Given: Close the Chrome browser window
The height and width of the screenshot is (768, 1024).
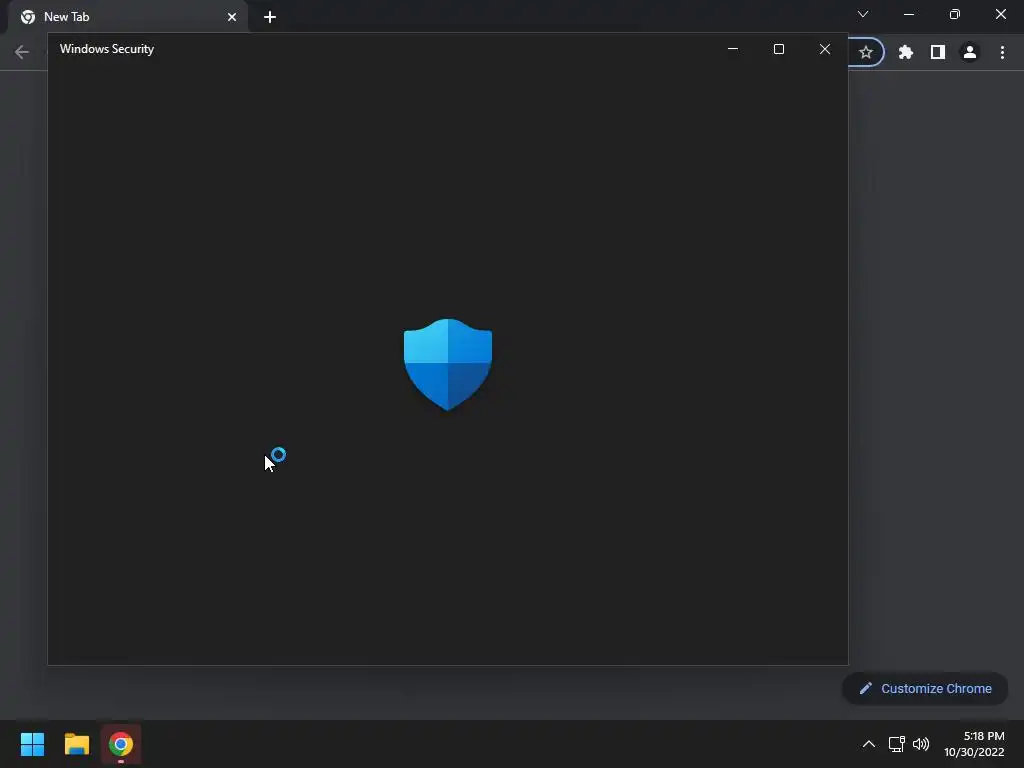Looking at the screenshot, I should tap(1000, 14).
